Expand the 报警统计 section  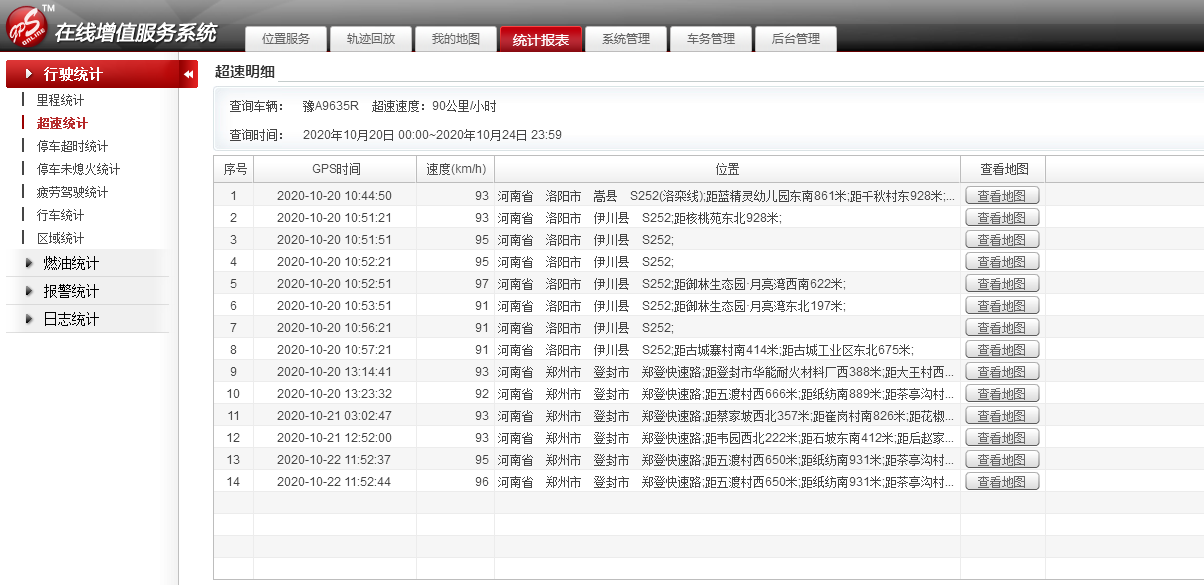coord(70,292)
